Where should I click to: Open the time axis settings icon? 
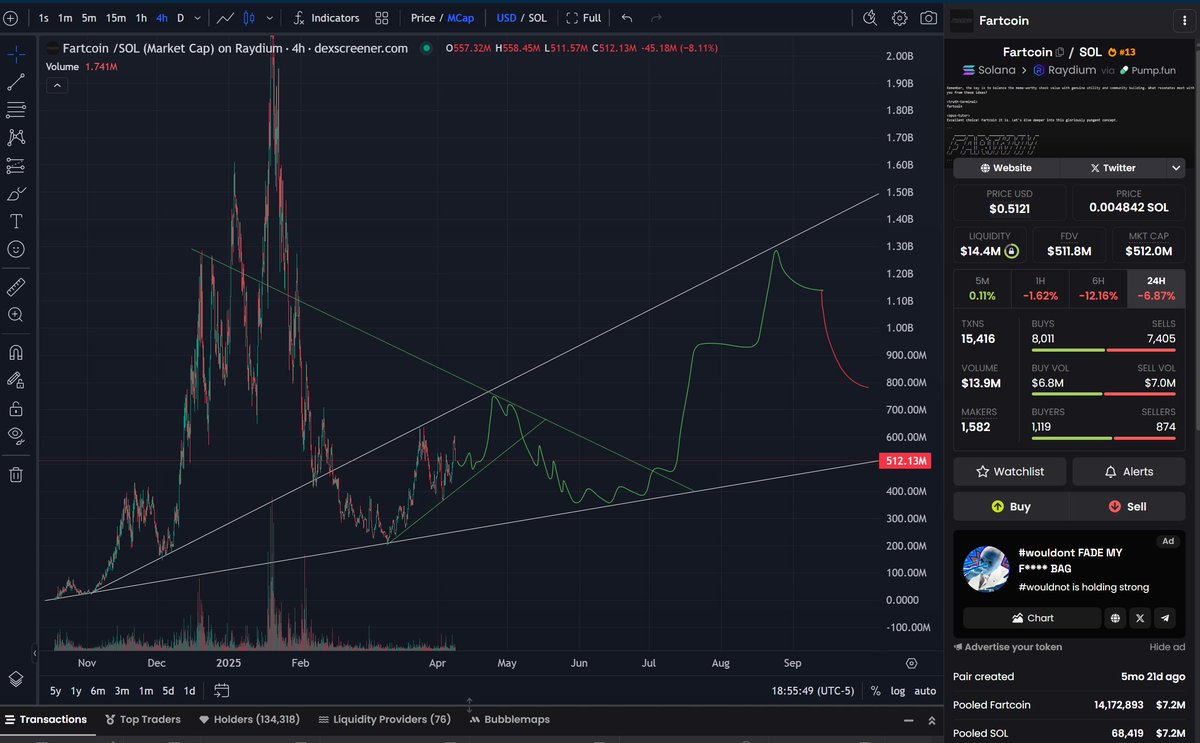click(x=911, y=663)
